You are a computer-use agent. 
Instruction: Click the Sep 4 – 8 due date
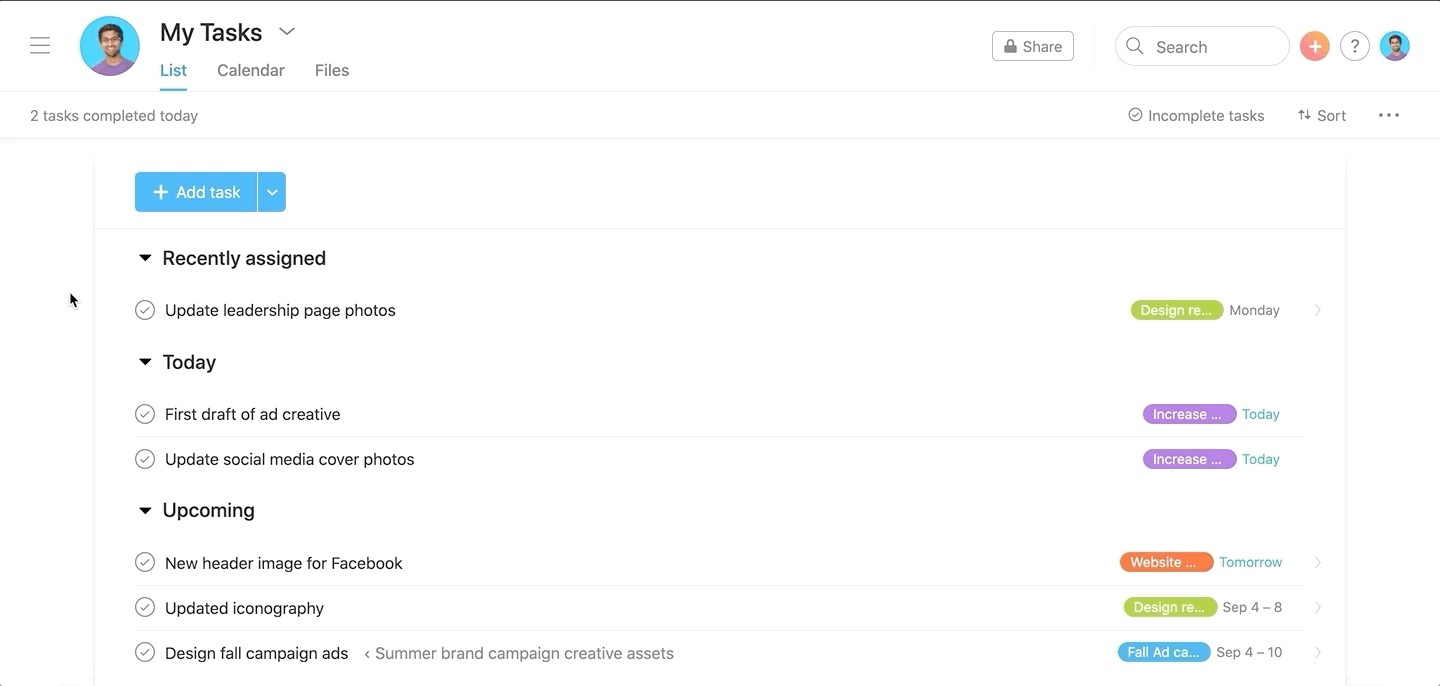(1252, 607)
